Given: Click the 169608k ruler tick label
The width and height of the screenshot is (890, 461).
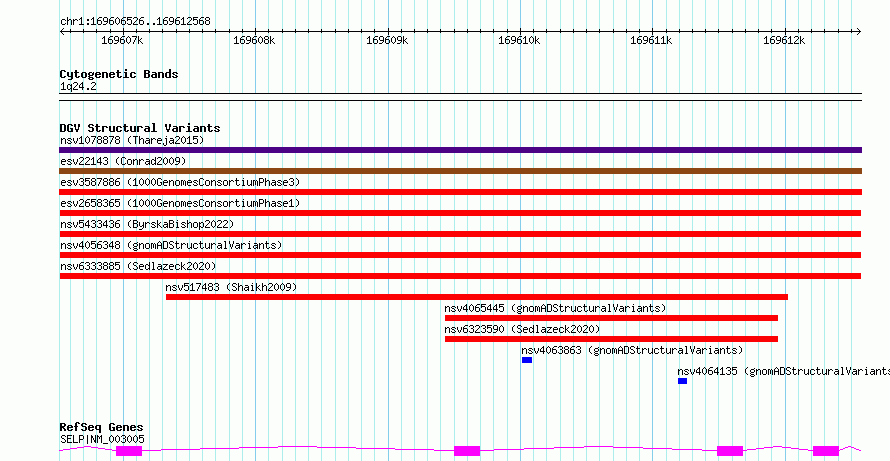Looking at the screenshot, I should pyautogui.click(x=254, y=40).
